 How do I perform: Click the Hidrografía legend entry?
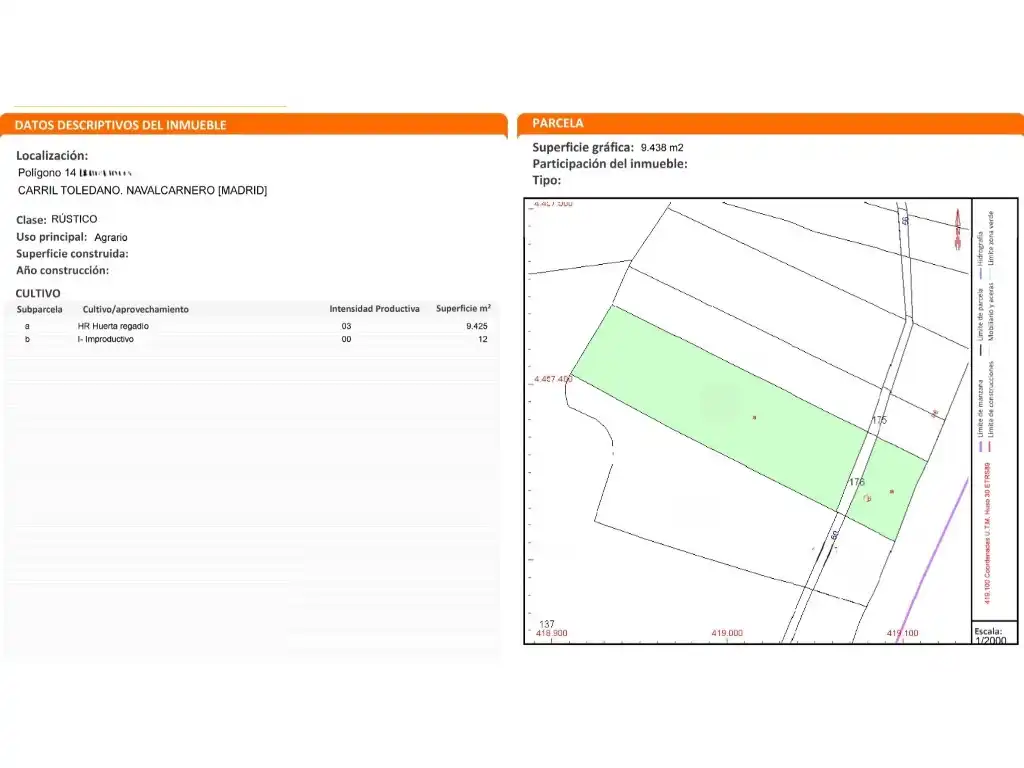click(x=980, y=255)
